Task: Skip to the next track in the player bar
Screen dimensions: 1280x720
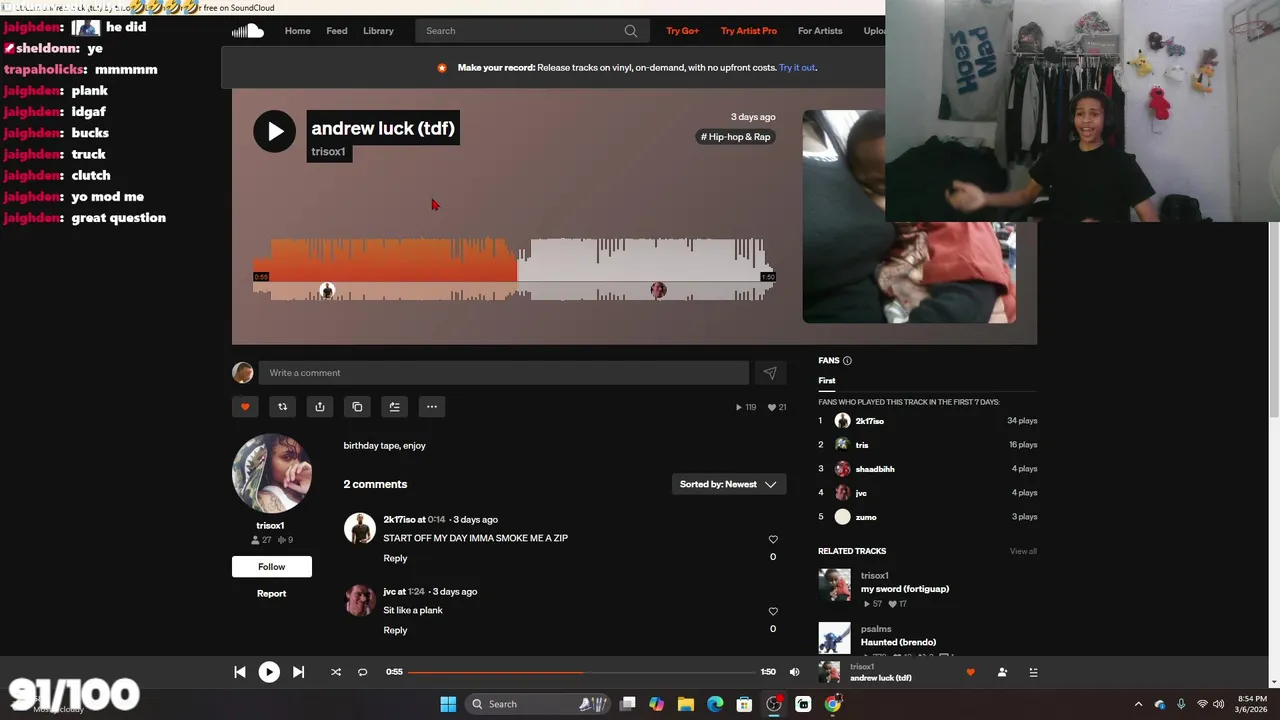Action: pyautogui.click(x=298, y=672)
